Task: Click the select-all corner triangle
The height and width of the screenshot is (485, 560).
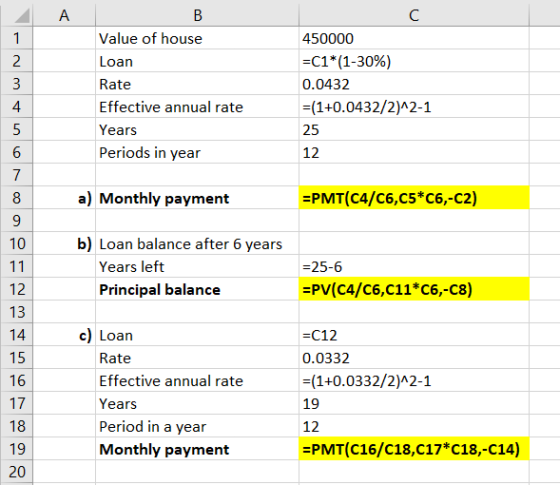Action: click(x=21, y=16)
